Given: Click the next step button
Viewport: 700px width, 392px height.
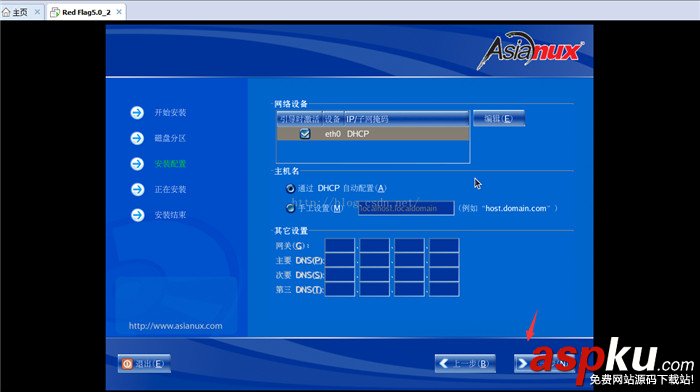Looking at the screenshot, I should click(x=544, y=363).
